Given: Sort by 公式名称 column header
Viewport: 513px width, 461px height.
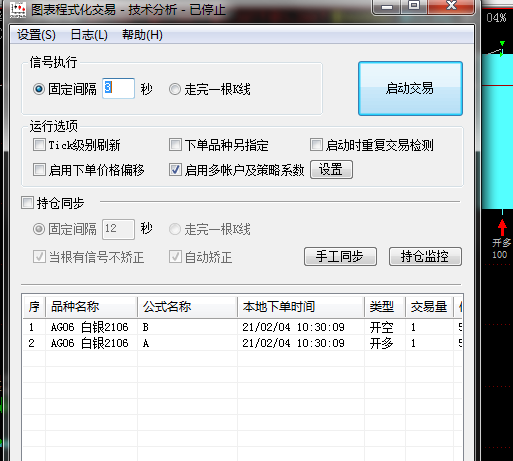Looking at the screenshot, I should pos(187,307).
